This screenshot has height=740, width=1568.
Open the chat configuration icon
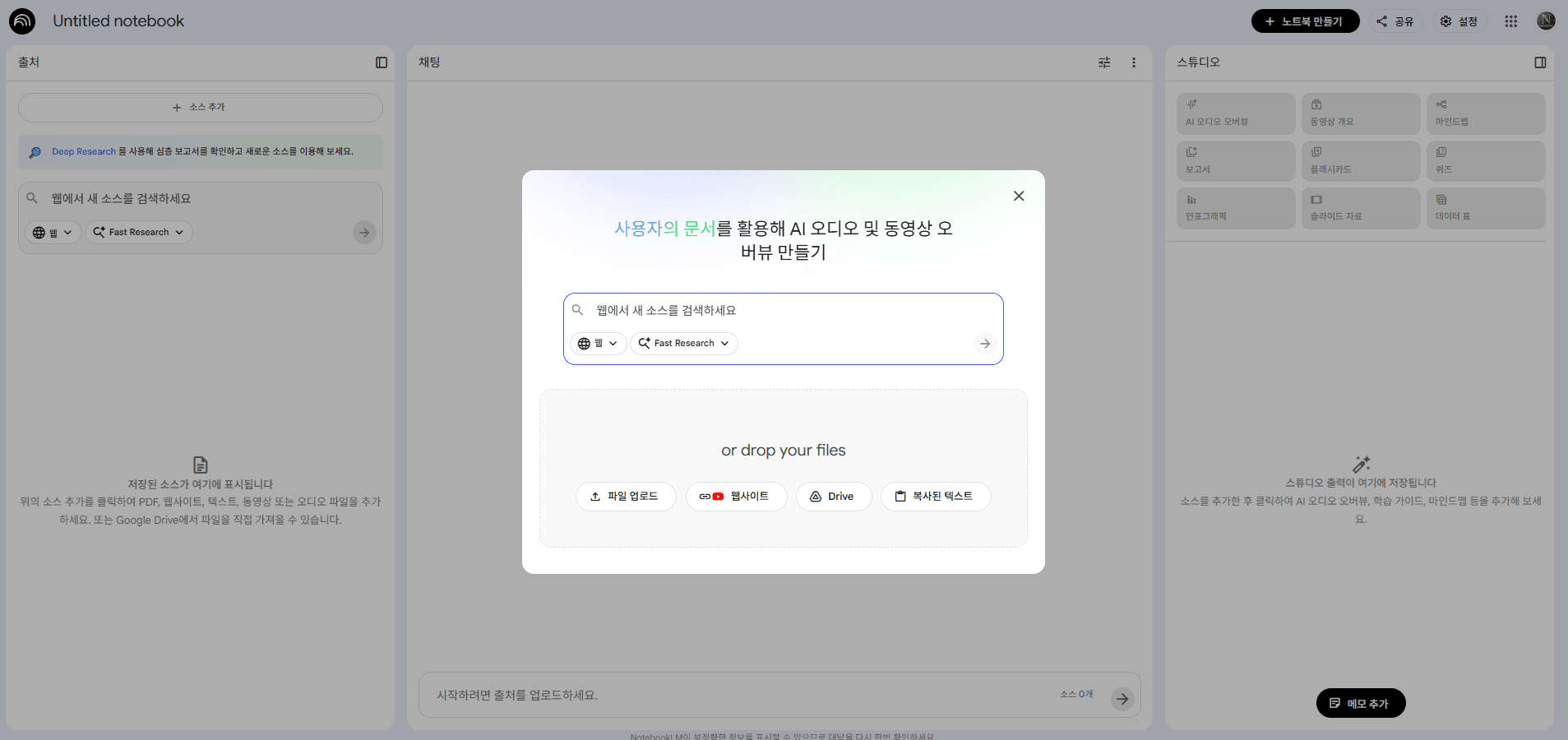click(1104, 62)
